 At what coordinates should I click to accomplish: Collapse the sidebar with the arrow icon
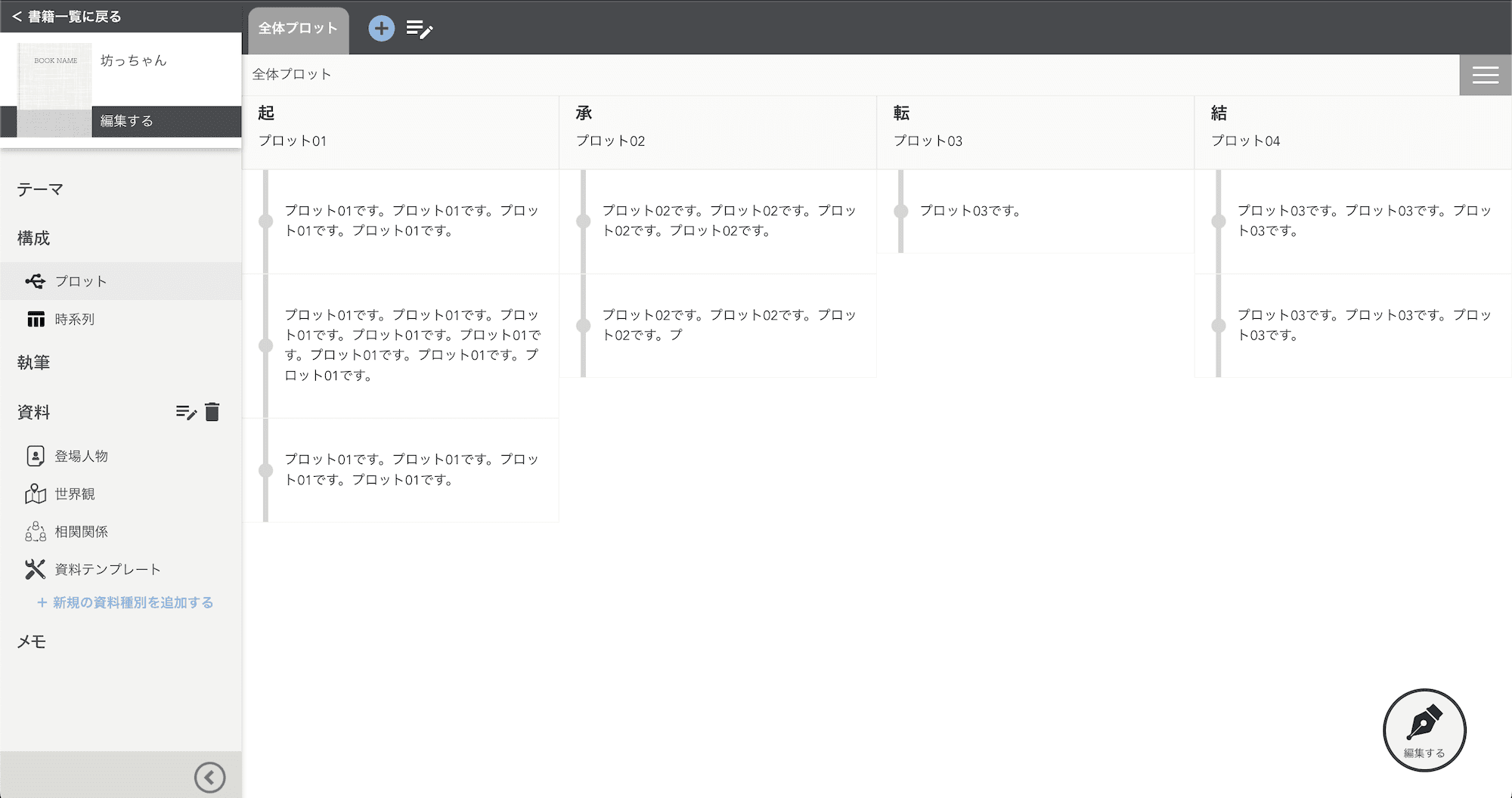click(x=209, y=777)
